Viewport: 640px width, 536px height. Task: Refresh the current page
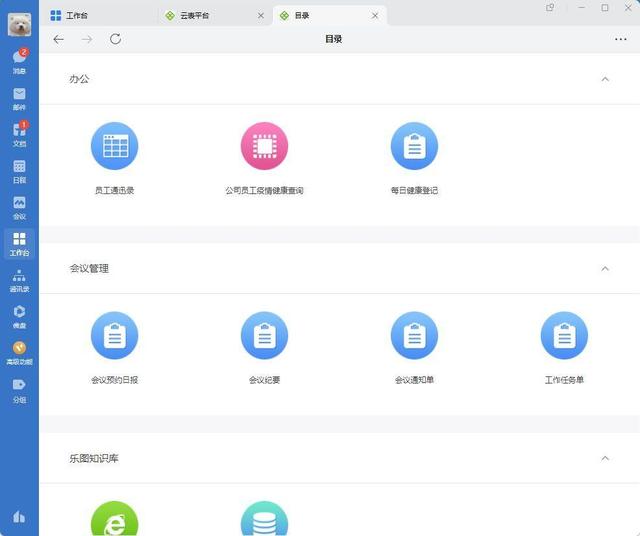point(116,39)
